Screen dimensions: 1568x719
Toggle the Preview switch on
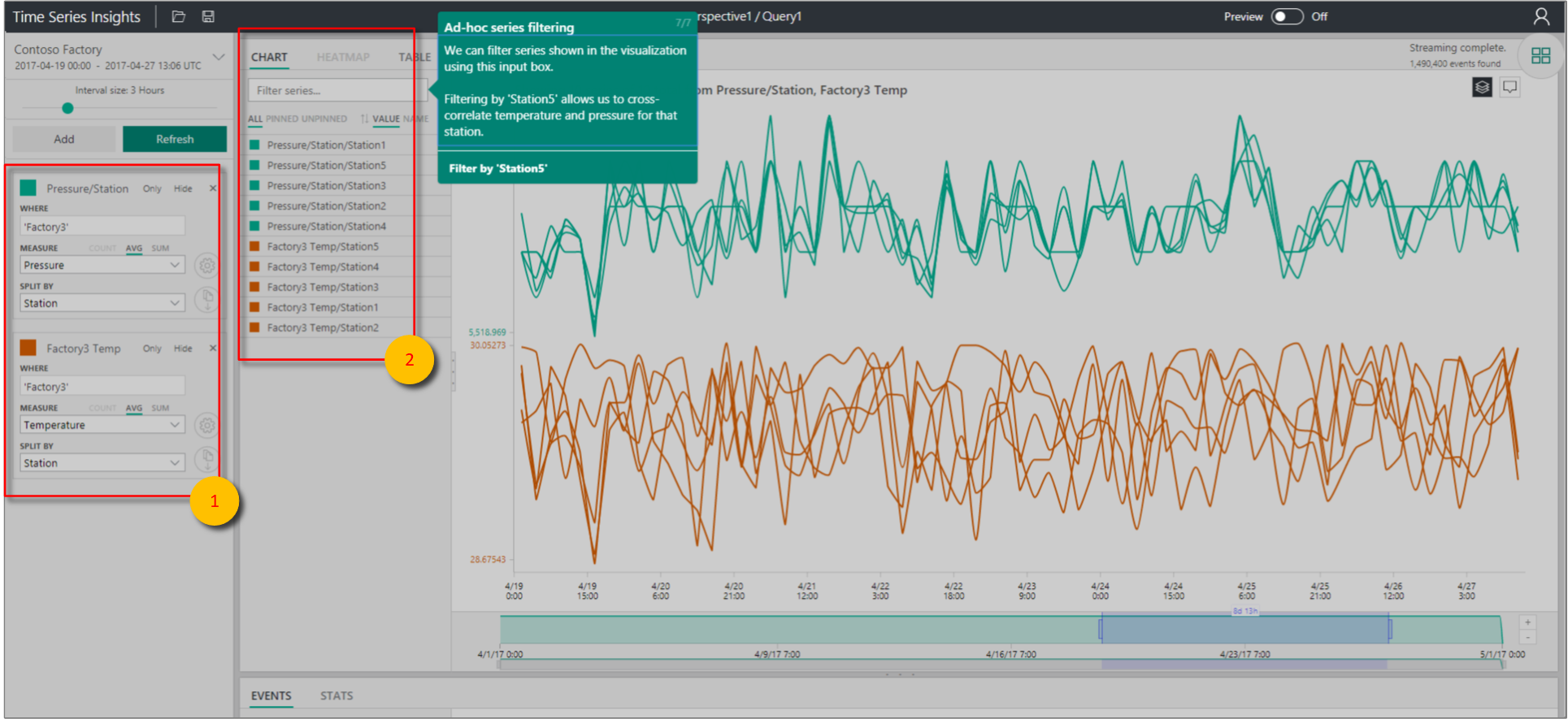point(1287,16)
